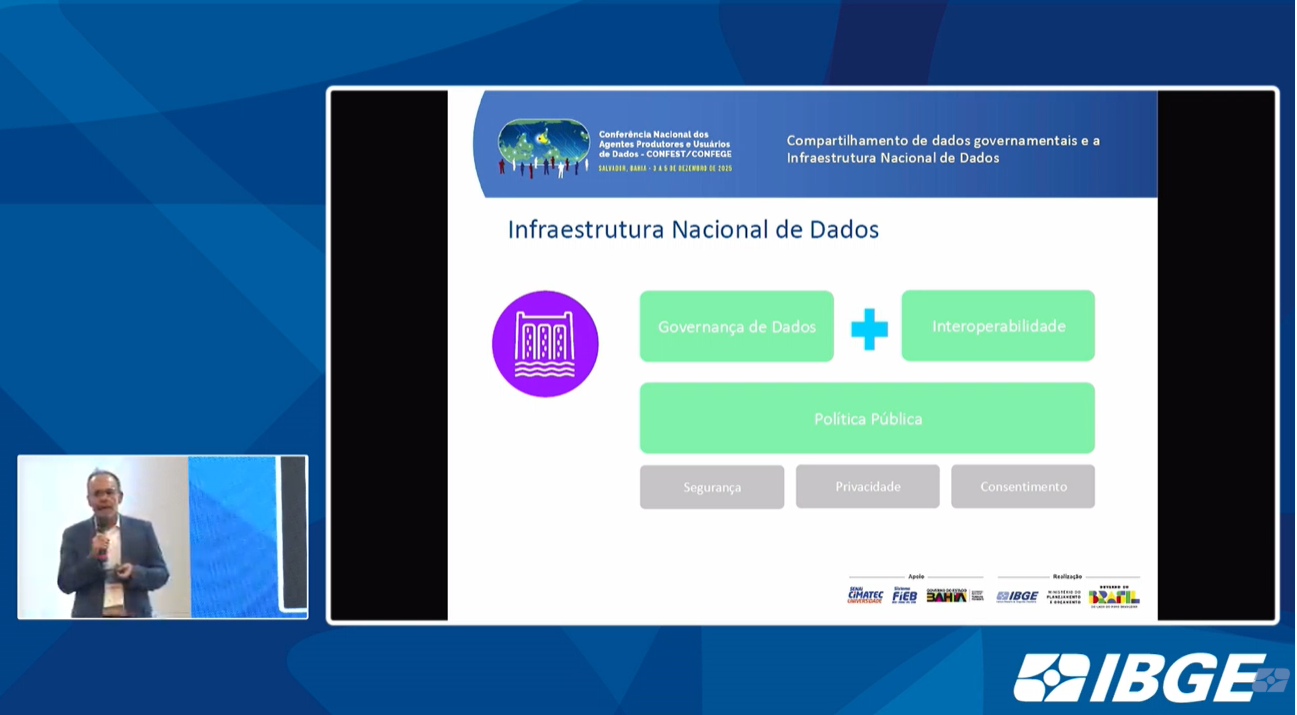Image resolution: width=1297 pixels, height=715 pixels.
Task: Click the Infraestrutura Nacional de Dados slide heading
Action: click(x=693, y=230)
